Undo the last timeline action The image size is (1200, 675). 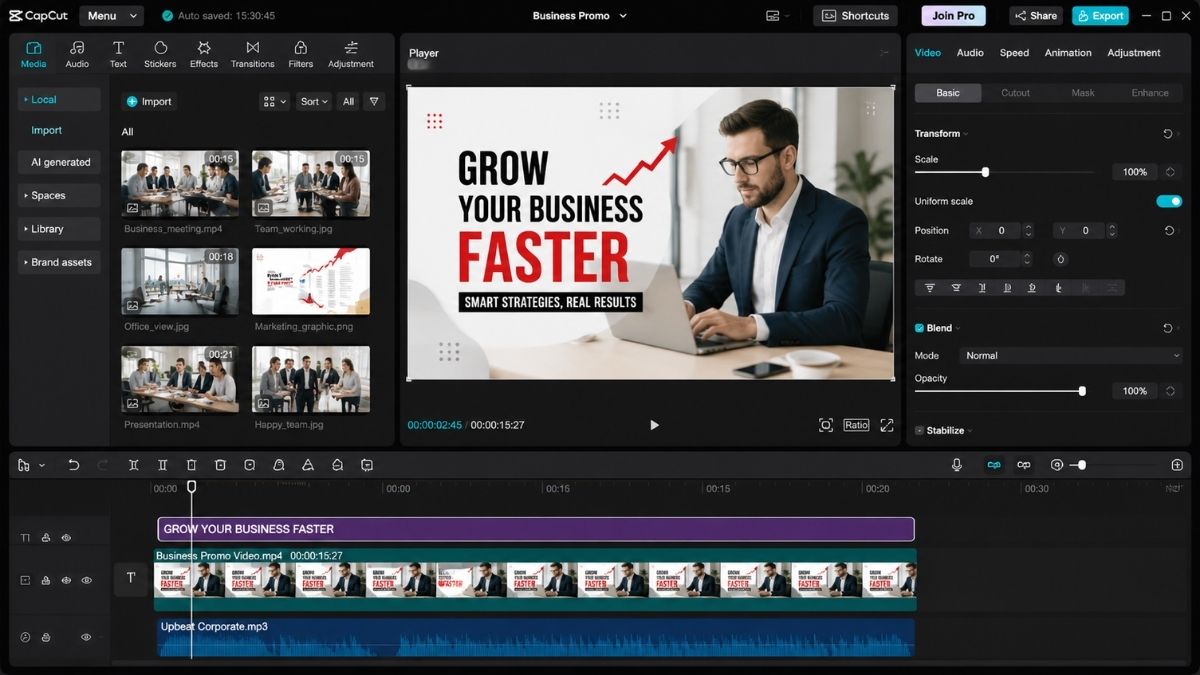pyautogui.click(x=74, y=465)
